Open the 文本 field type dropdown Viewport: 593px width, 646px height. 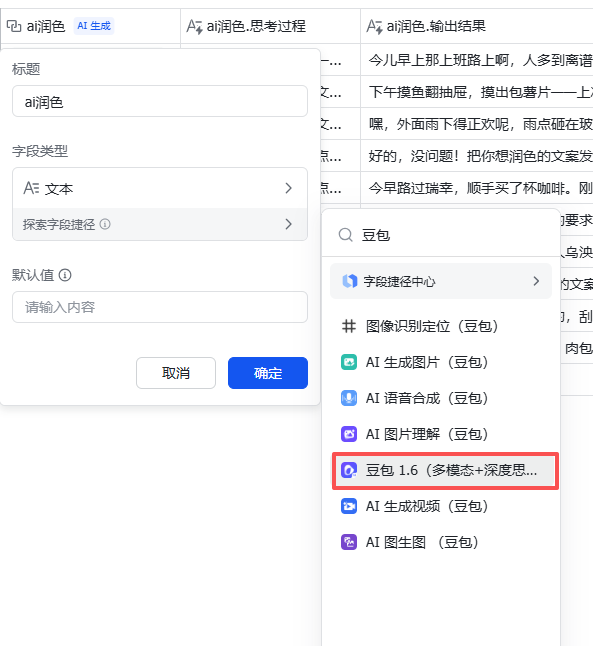coord(160,188)
